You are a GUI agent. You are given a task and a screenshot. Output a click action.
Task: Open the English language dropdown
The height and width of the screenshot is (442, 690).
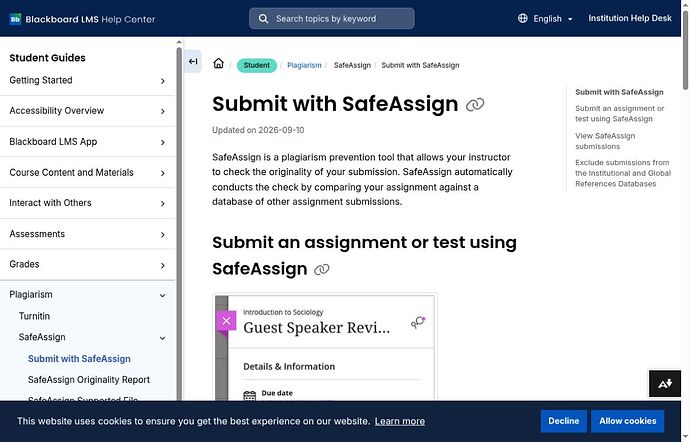[553, 18]
